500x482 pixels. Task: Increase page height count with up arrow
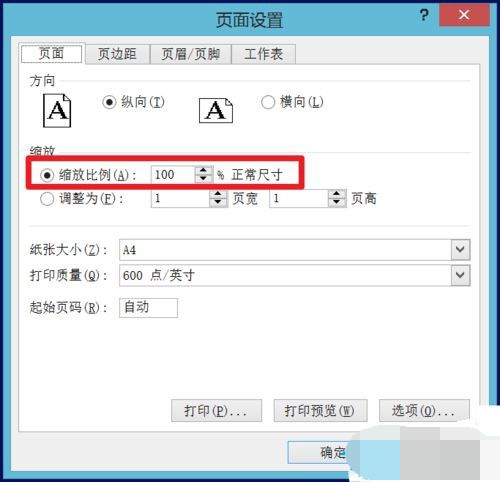337,194
